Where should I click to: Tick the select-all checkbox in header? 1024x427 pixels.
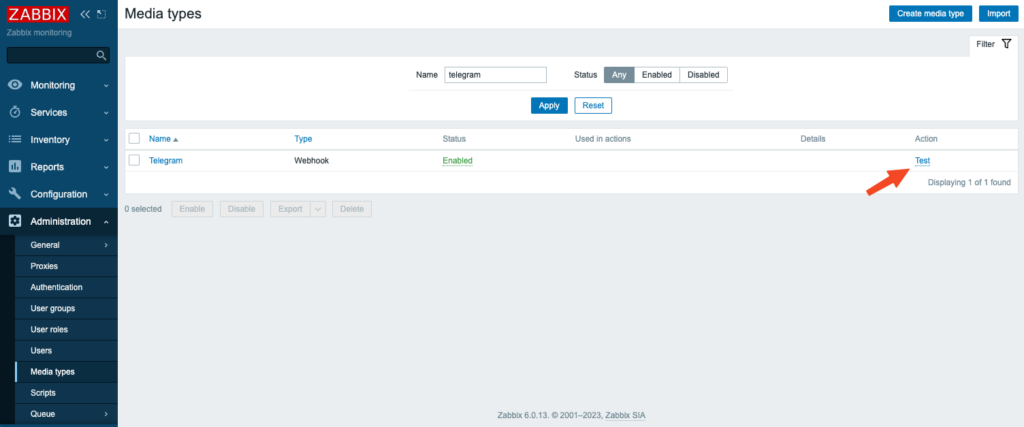(x=135, y=138)
